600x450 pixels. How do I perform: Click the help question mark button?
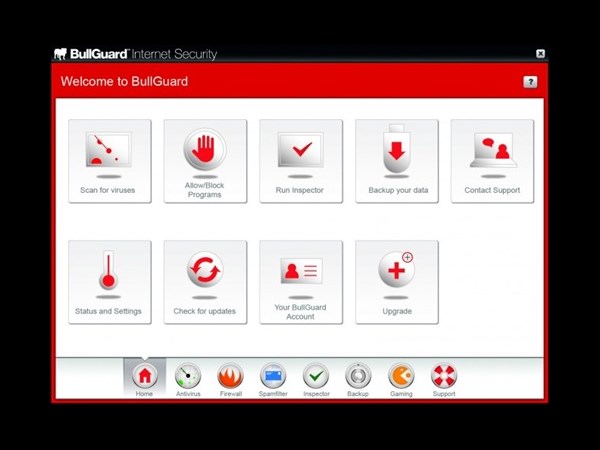530,82
